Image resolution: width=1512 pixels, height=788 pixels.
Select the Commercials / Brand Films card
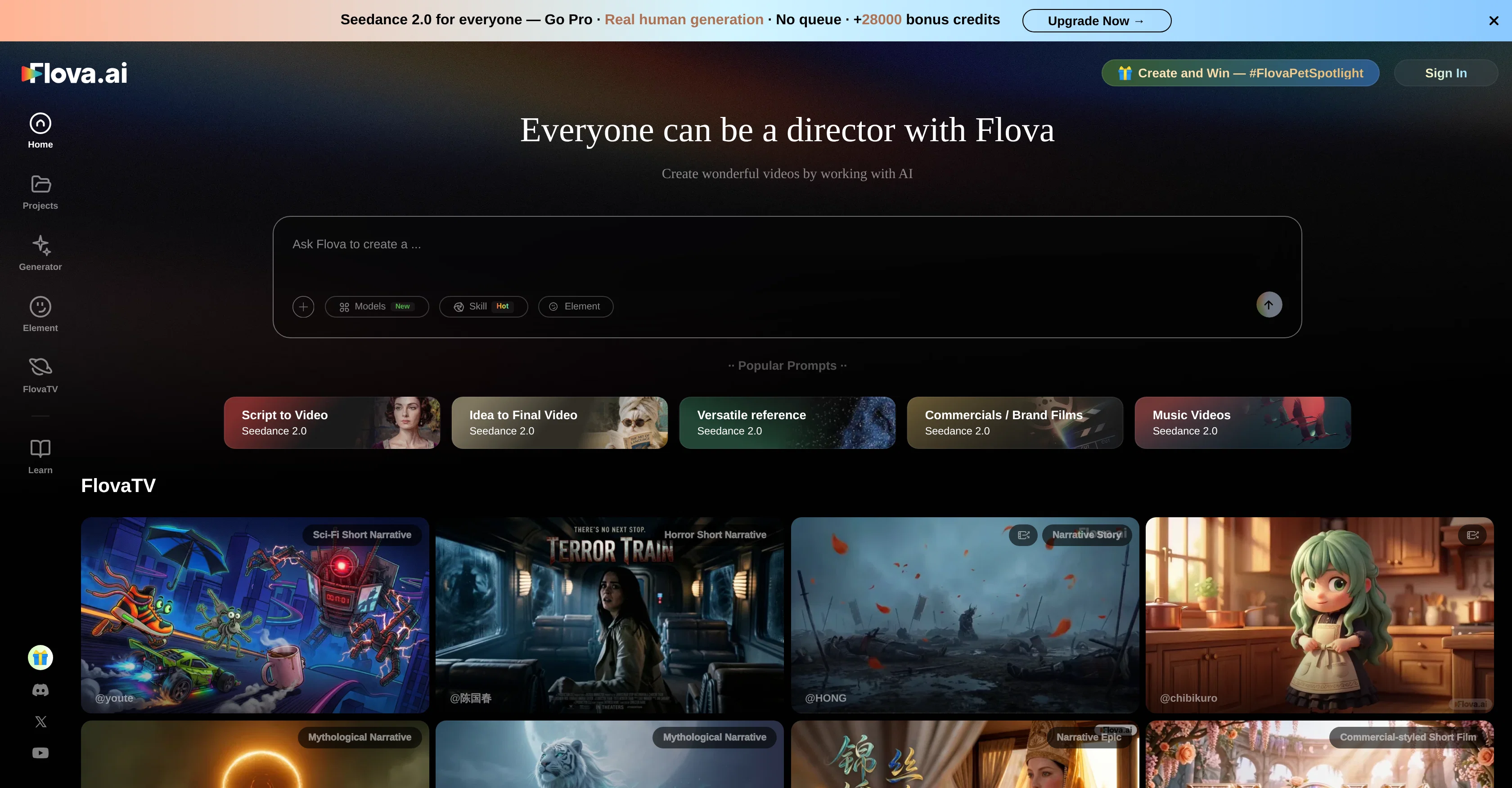(x=1015, y=422)
